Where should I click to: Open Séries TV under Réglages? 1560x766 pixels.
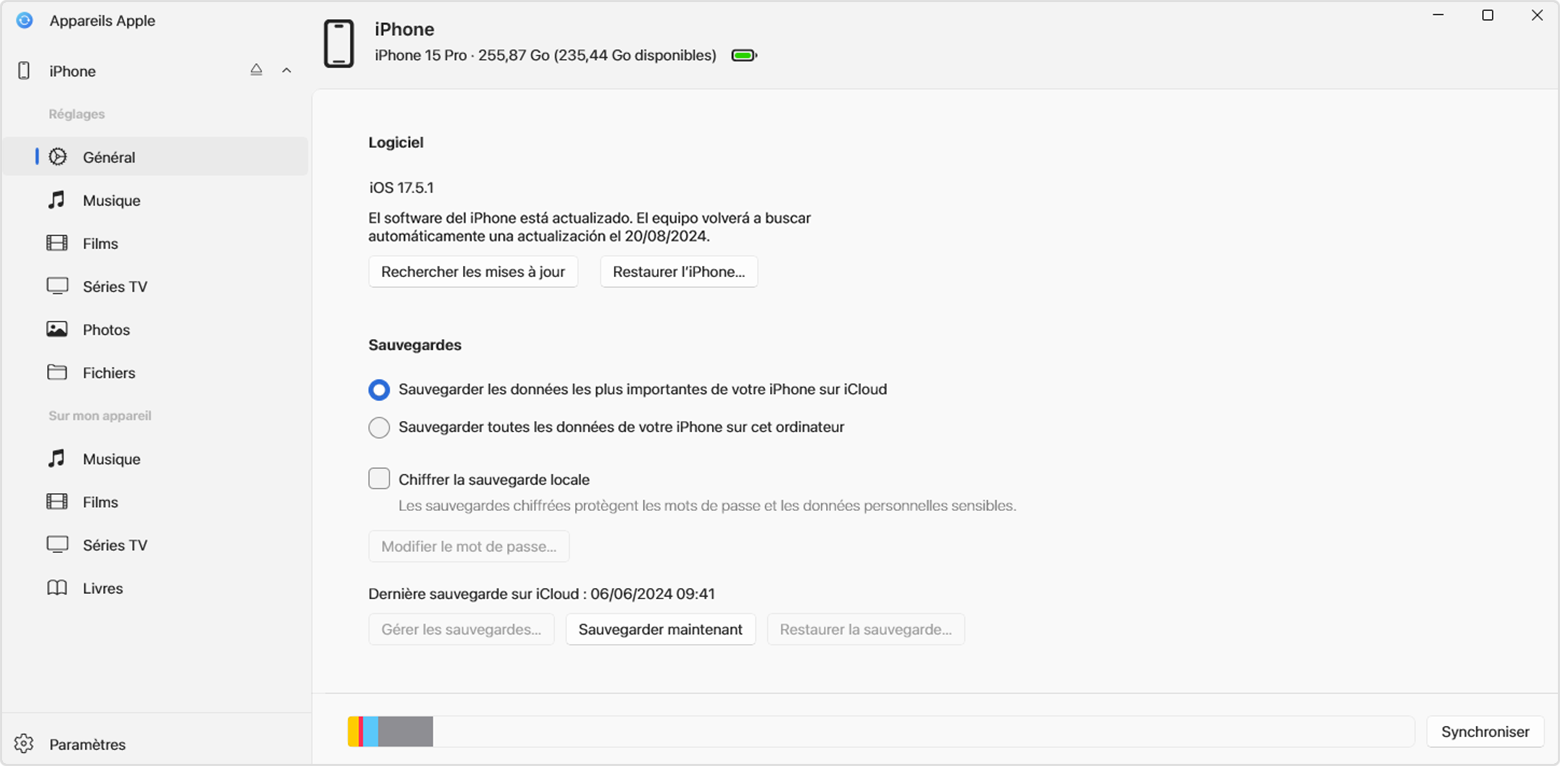coord(155,286)
